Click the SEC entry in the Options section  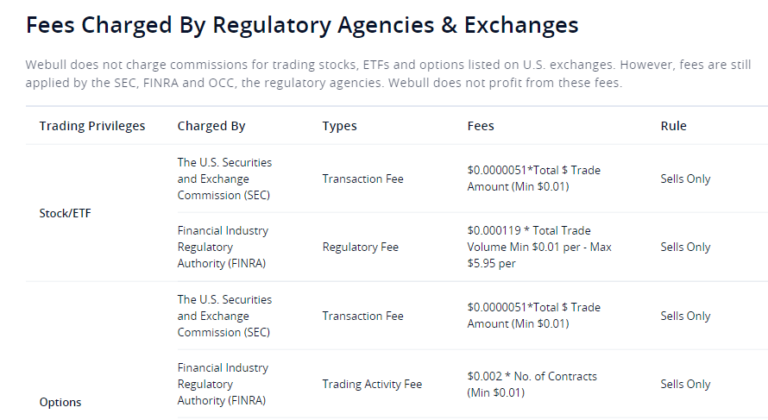tap(224, 316)
